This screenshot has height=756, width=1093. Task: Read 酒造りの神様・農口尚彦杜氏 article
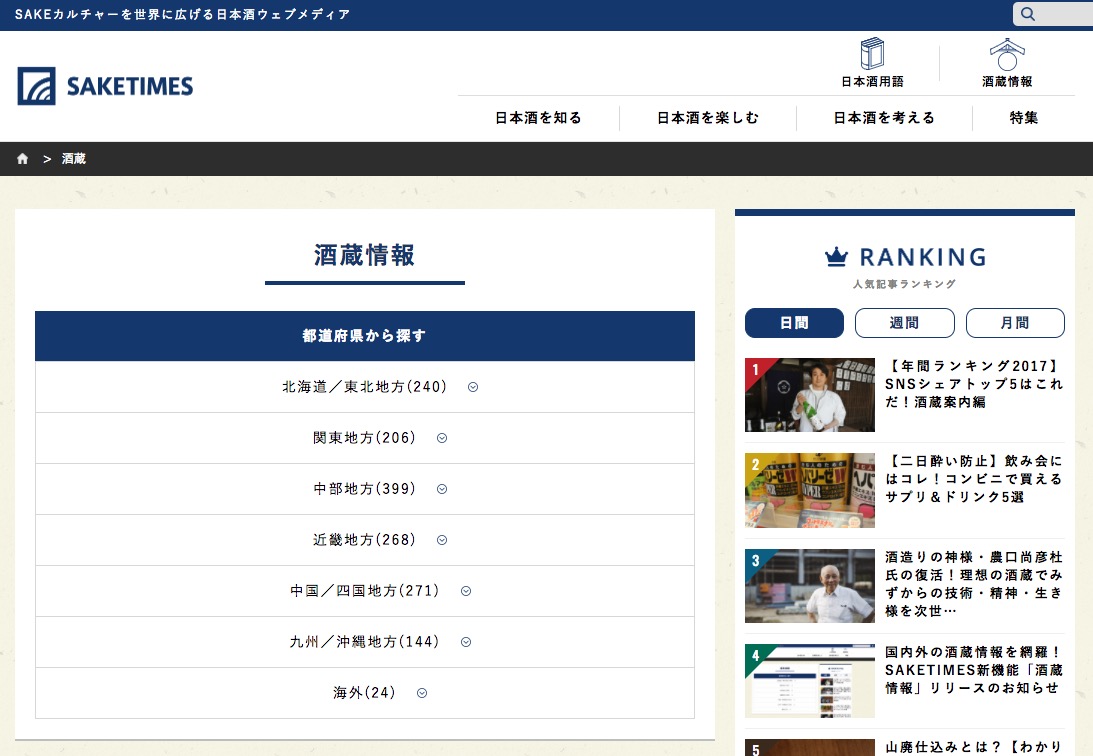coord(974,584)
